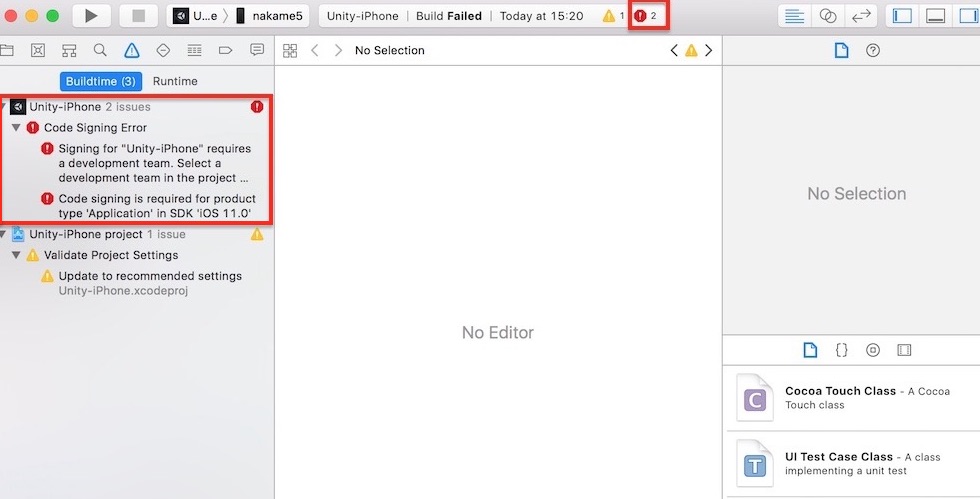The height and width of the screenshot is (499, 980).
Task: Go forward in editor history
Action: click(x=338, y=51)
